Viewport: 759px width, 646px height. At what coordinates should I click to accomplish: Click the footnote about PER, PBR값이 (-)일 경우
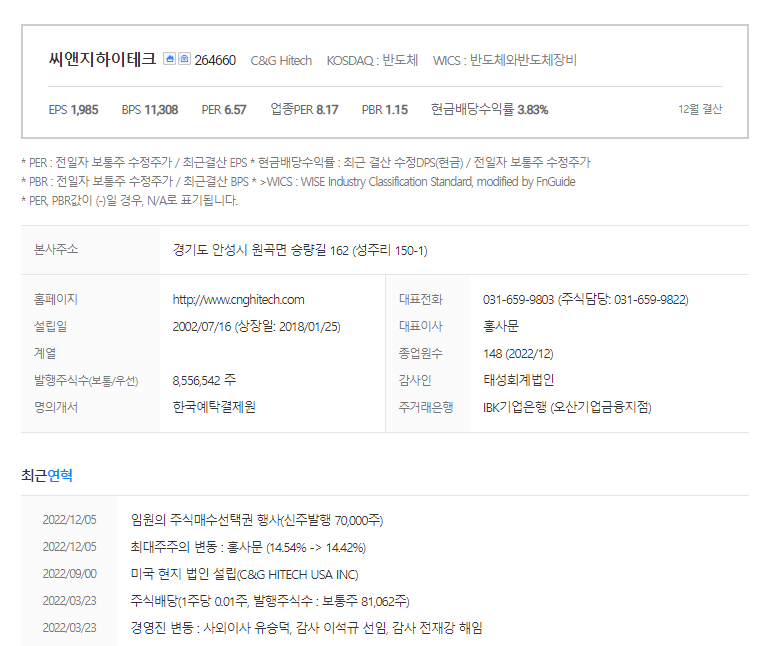(x=129, y=200)
